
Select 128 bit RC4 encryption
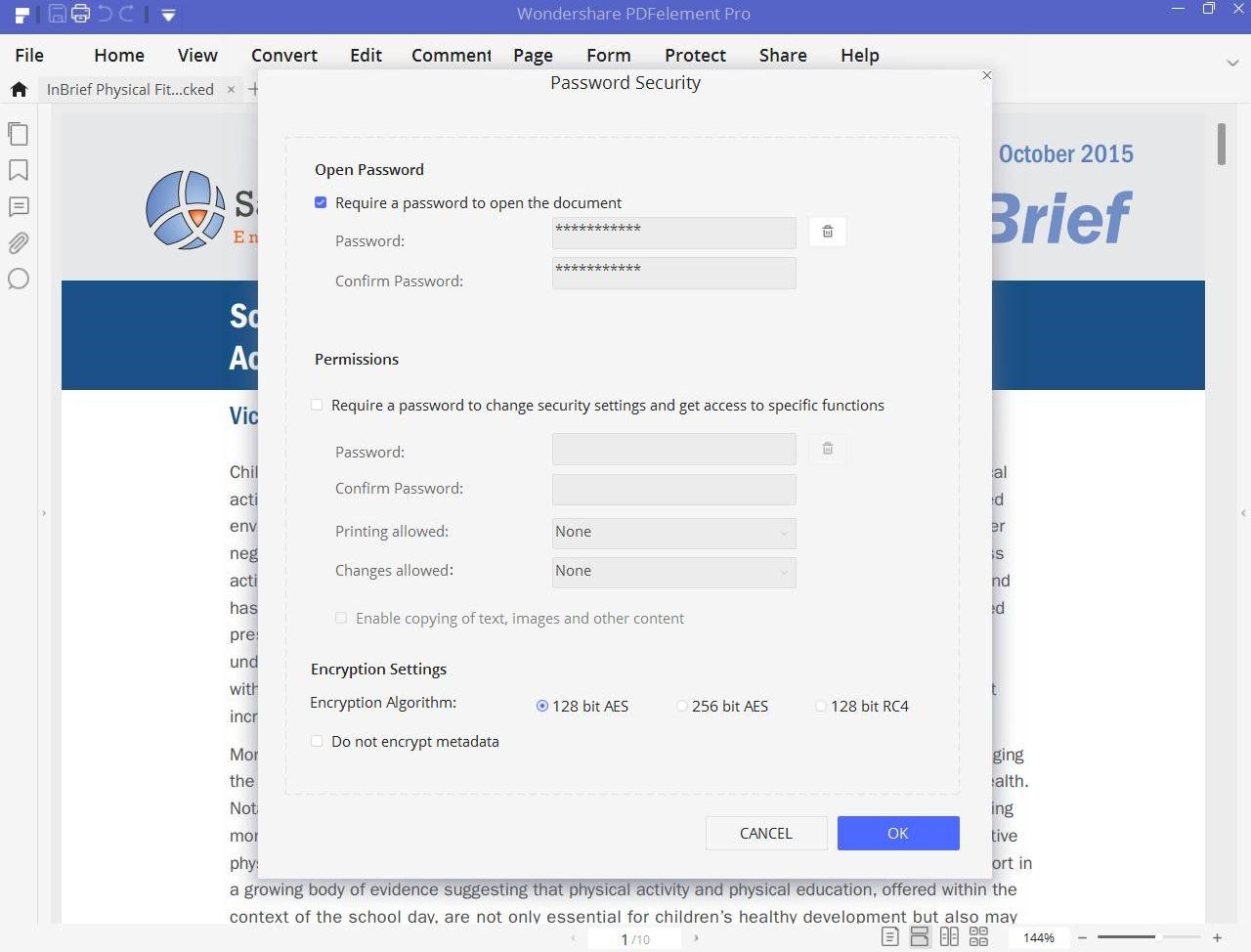coord(821,706)
